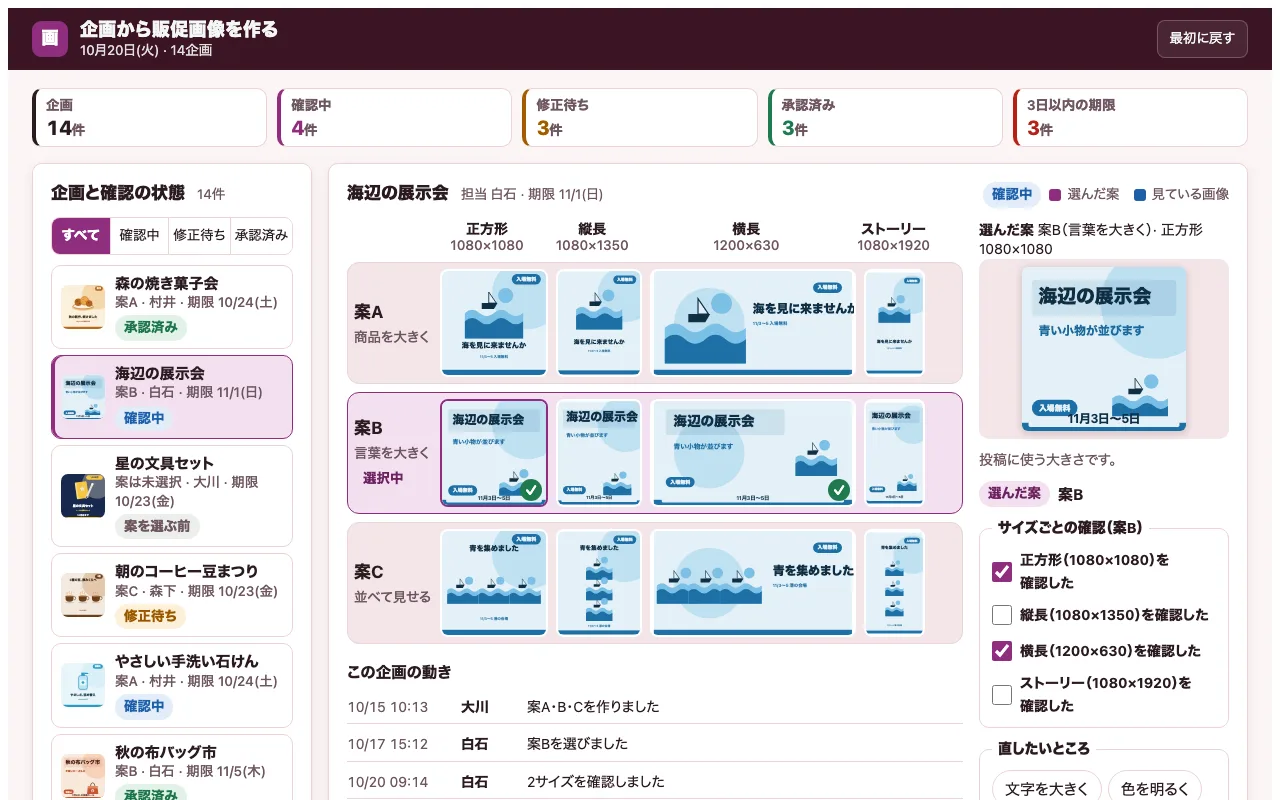Screen dimensions: 1280x800
Task: Open 朝のコーヒー豆まつり thumbnail icon
Action: point(83,595)
